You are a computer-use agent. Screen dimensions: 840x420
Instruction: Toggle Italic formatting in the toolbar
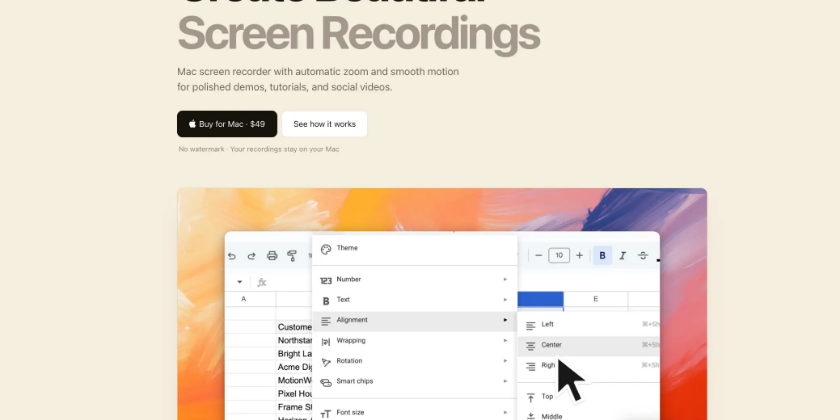point(622,256)
